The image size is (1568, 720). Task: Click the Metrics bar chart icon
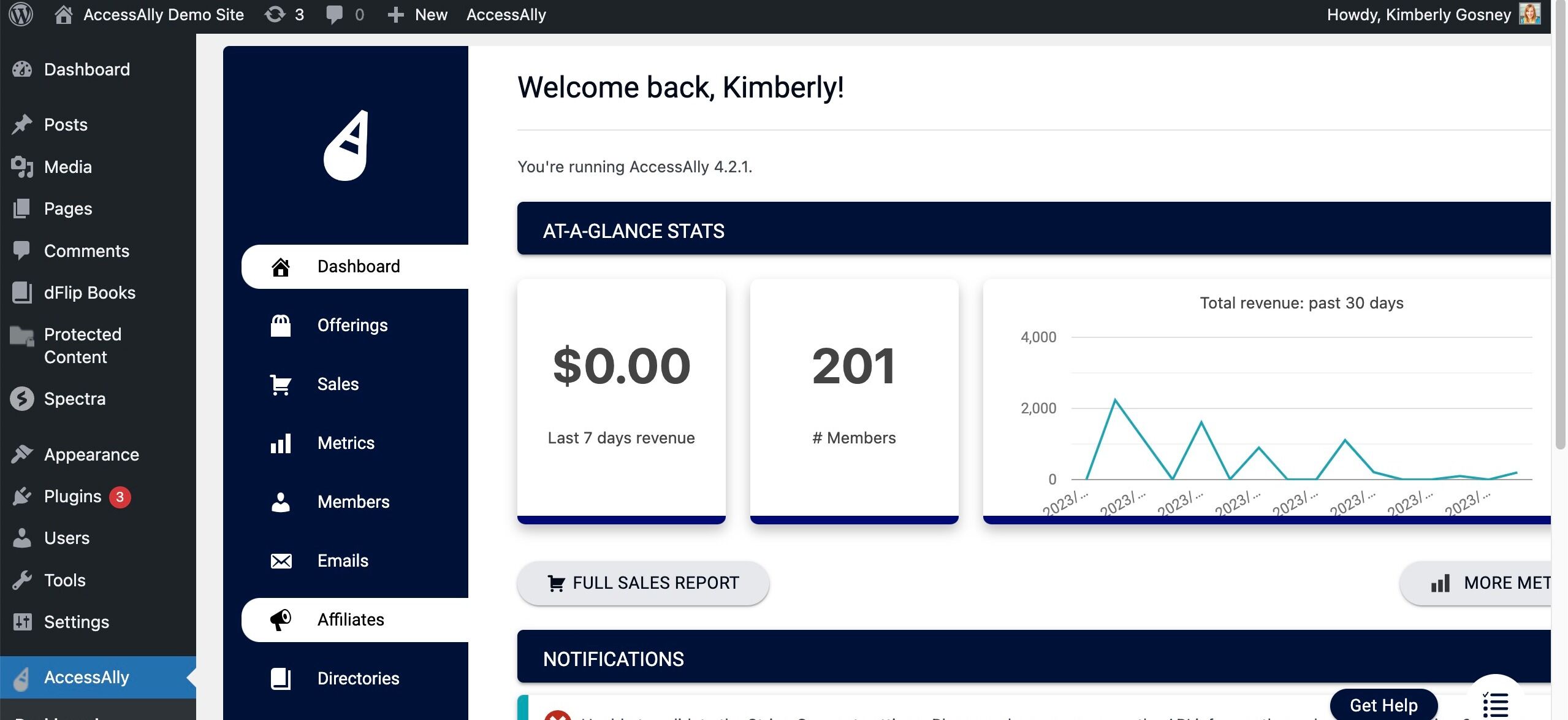(281, 443)
